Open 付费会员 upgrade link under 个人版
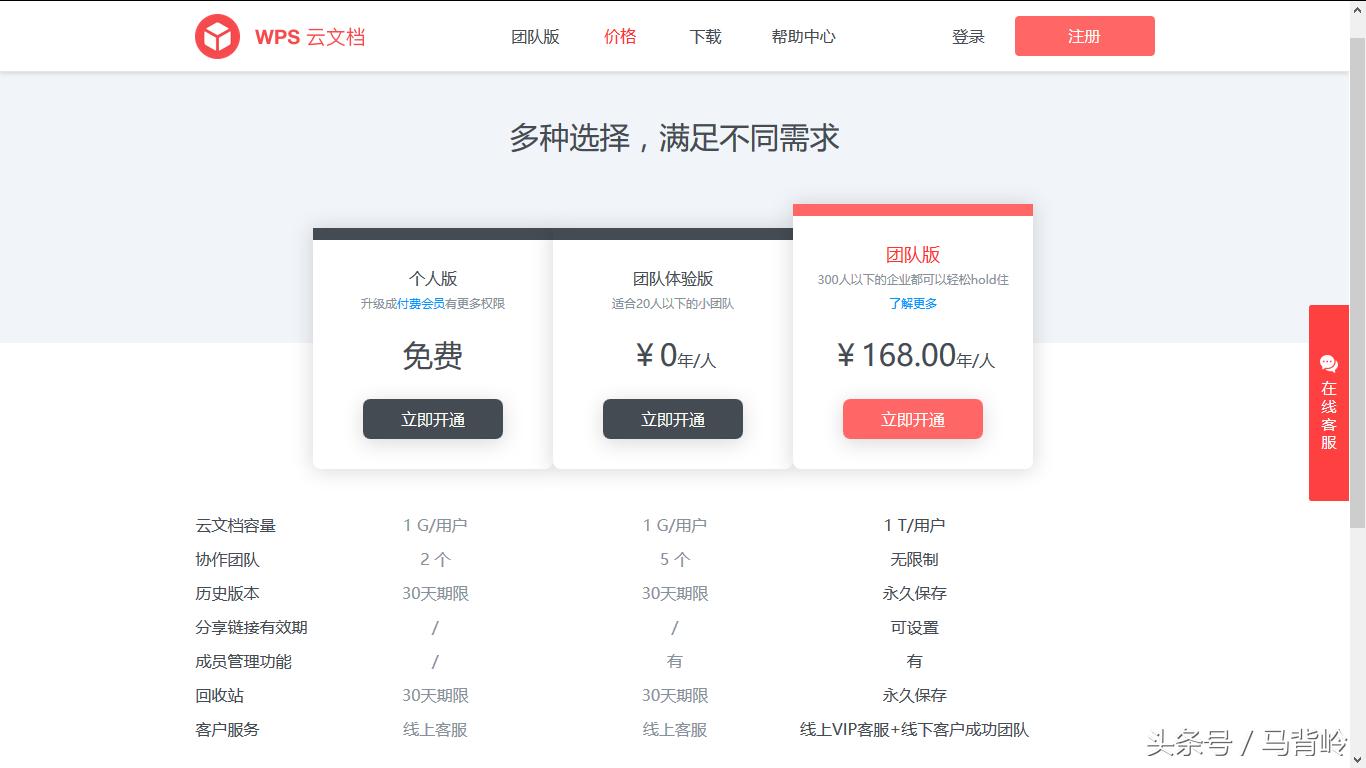The width and height of the screenshot is (1366, 768). pos(421,303)
